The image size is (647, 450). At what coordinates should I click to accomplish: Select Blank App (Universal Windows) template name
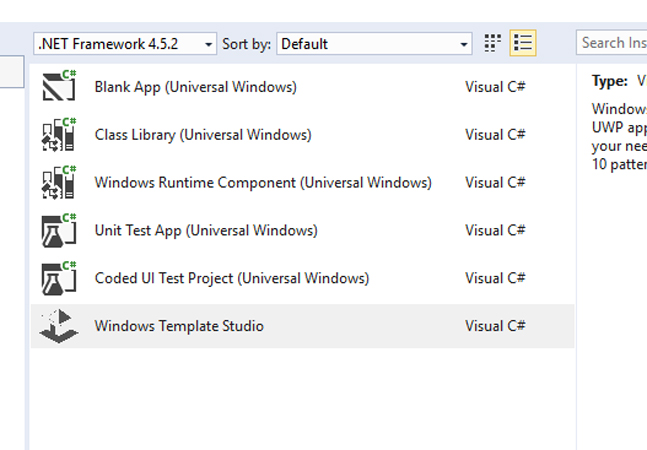(195, 87)
